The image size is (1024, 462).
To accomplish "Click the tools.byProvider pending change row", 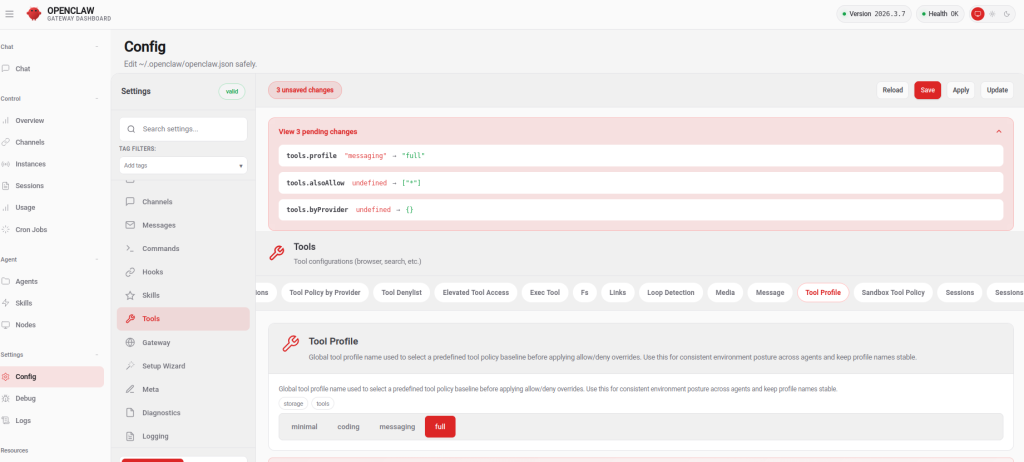I will pyautogui.click(x=641, y=210).
